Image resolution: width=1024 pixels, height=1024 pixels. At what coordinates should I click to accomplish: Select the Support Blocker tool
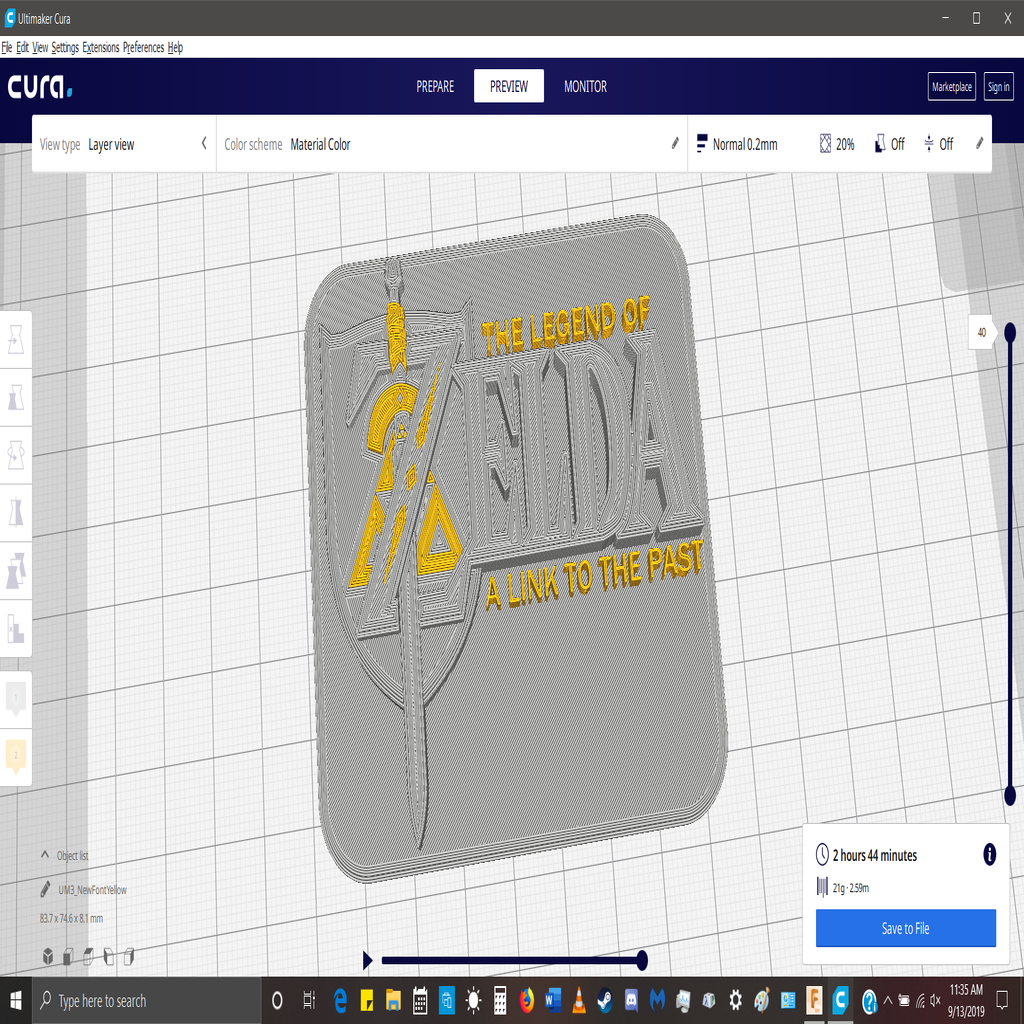(x=15, y=628)
